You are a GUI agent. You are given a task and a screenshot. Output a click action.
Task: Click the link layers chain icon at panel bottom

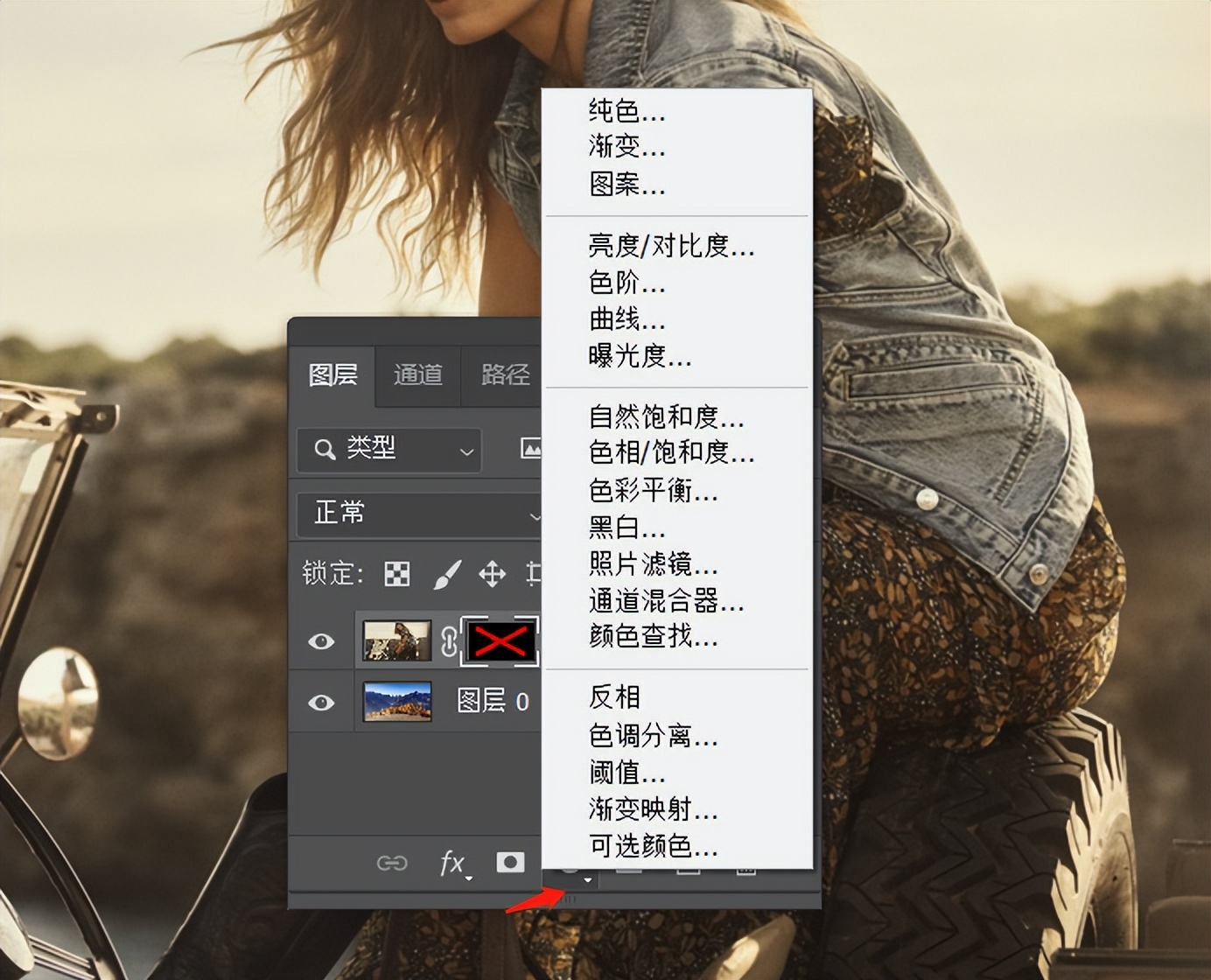[392, 864]
